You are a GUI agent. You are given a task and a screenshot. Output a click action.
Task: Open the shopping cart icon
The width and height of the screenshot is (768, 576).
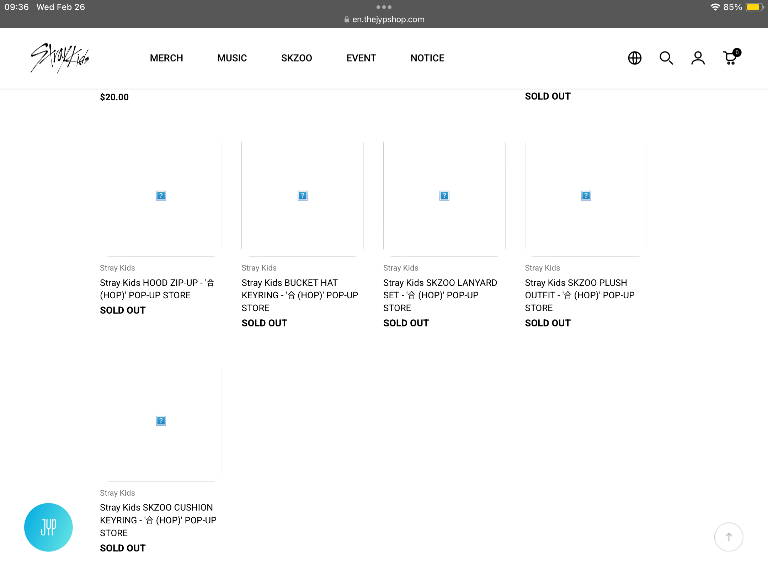coord(731,57)
